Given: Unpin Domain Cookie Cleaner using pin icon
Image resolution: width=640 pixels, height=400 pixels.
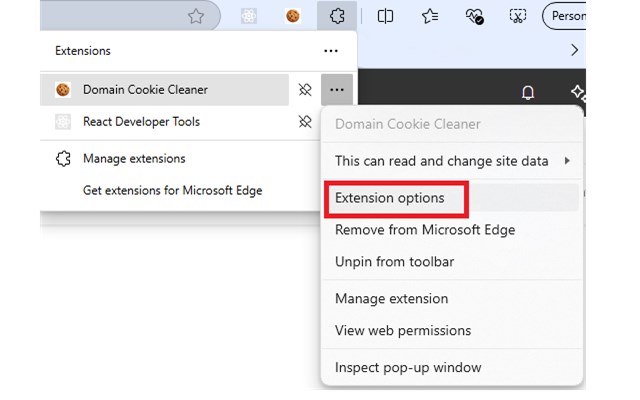Looking at the screenshot, I should click(x=306, y=90).
